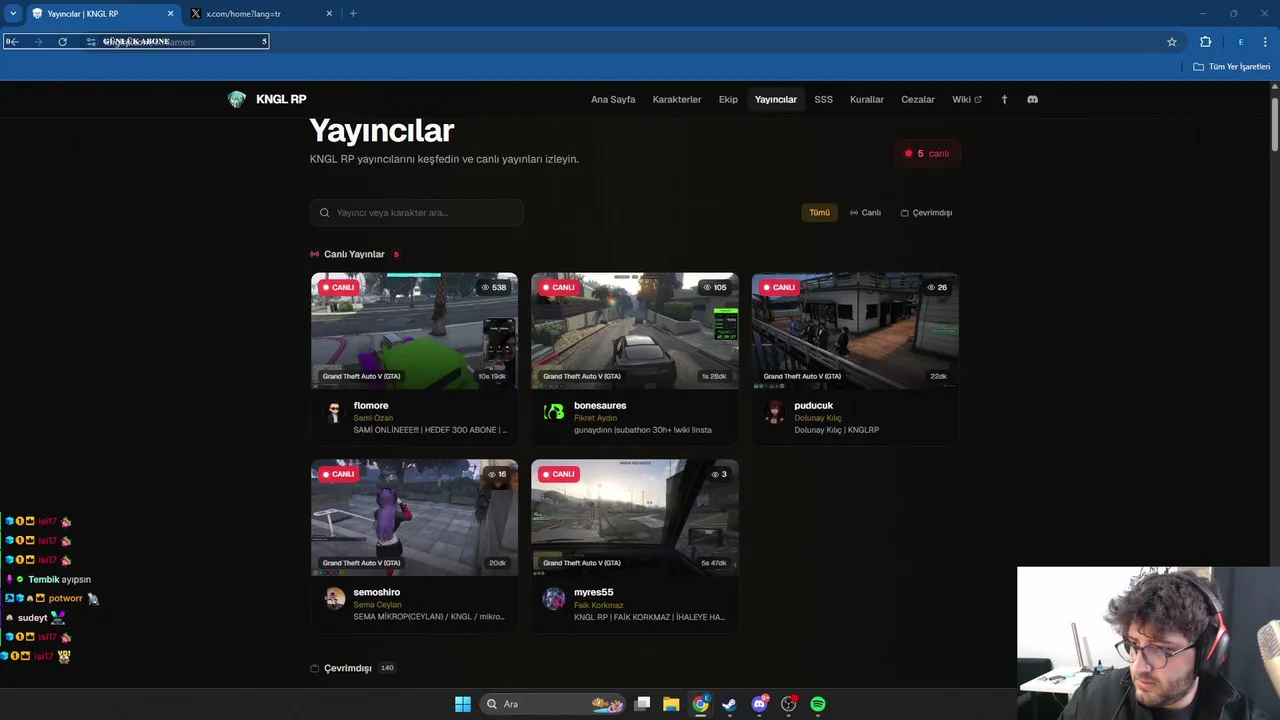Click puducuk streamer name
The width and height of the screenshot is (1280, 720).
[x=814, y=405]
